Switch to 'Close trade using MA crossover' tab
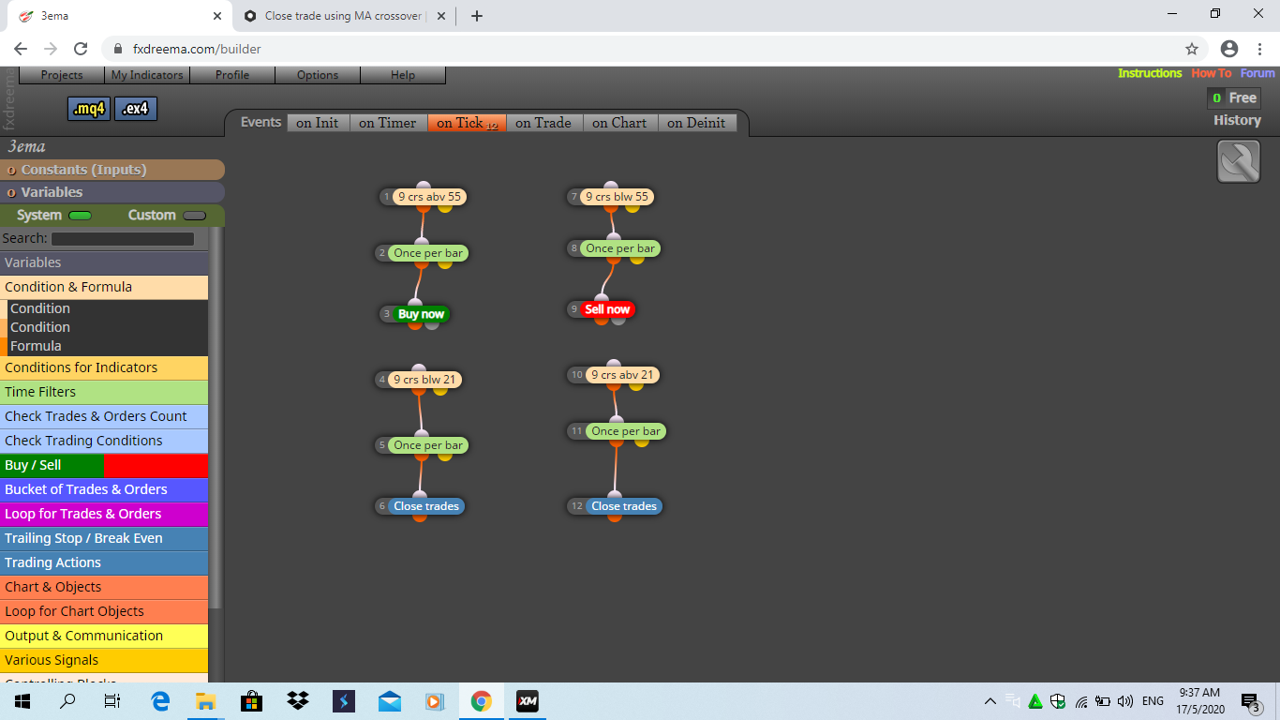1280x720 pixels. click(x=344, y=16)
